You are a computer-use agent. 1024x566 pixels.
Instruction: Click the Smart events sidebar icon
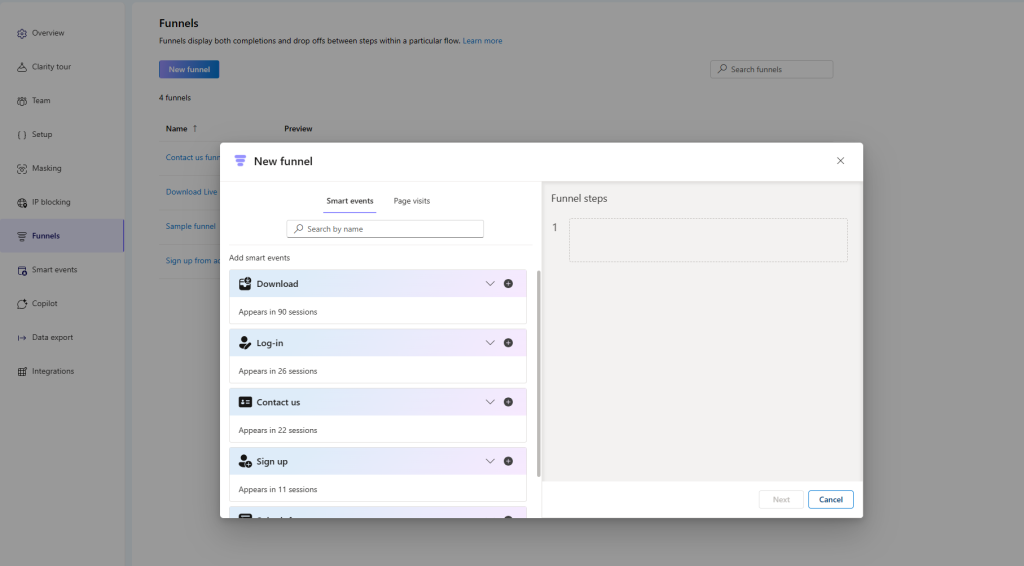pyautogui.click(x=22, y=270)
